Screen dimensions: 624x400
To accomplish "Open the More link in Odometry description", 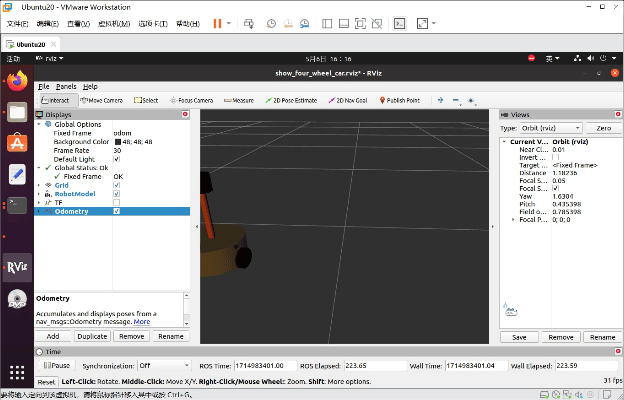I will click(x=142, y=322).
